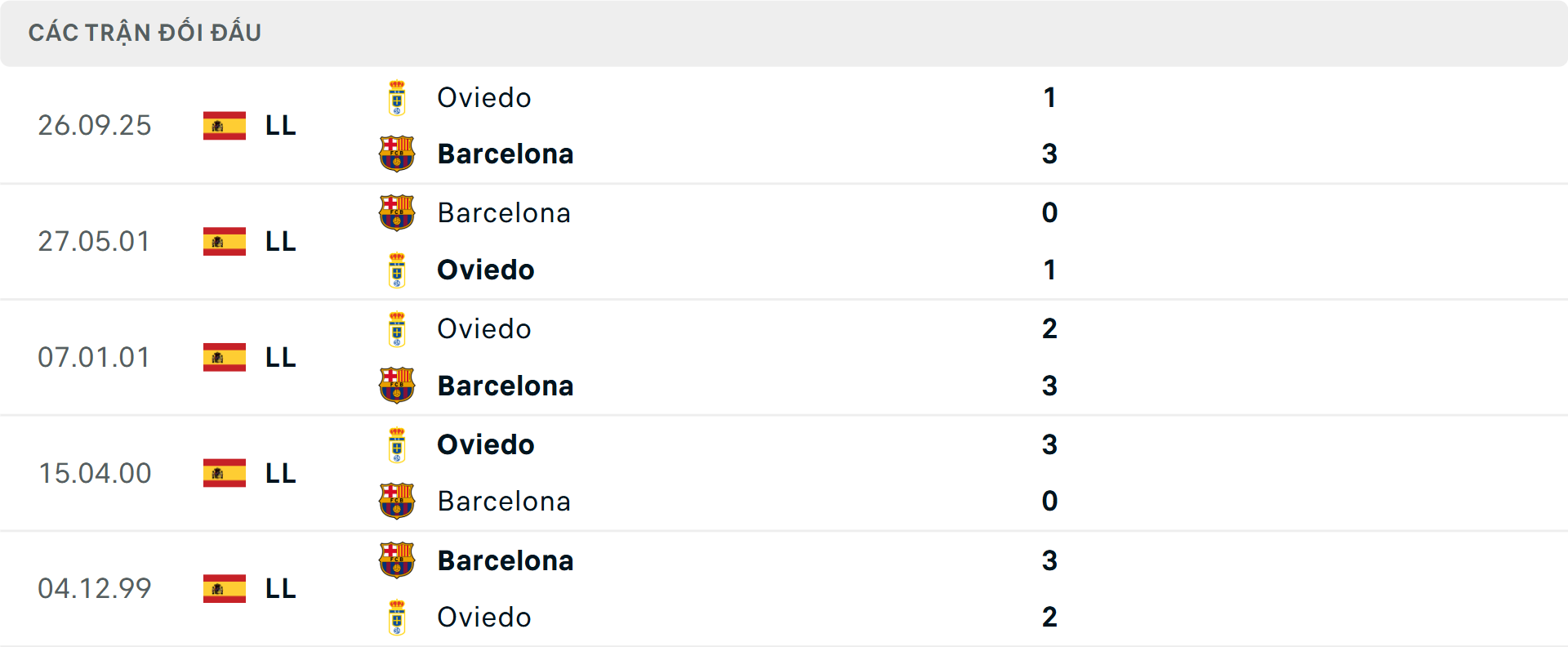Viewport: 1568px width, 647px height.
Task: Click the LL label in the 15.04.00 row
Action: [279, 473]
